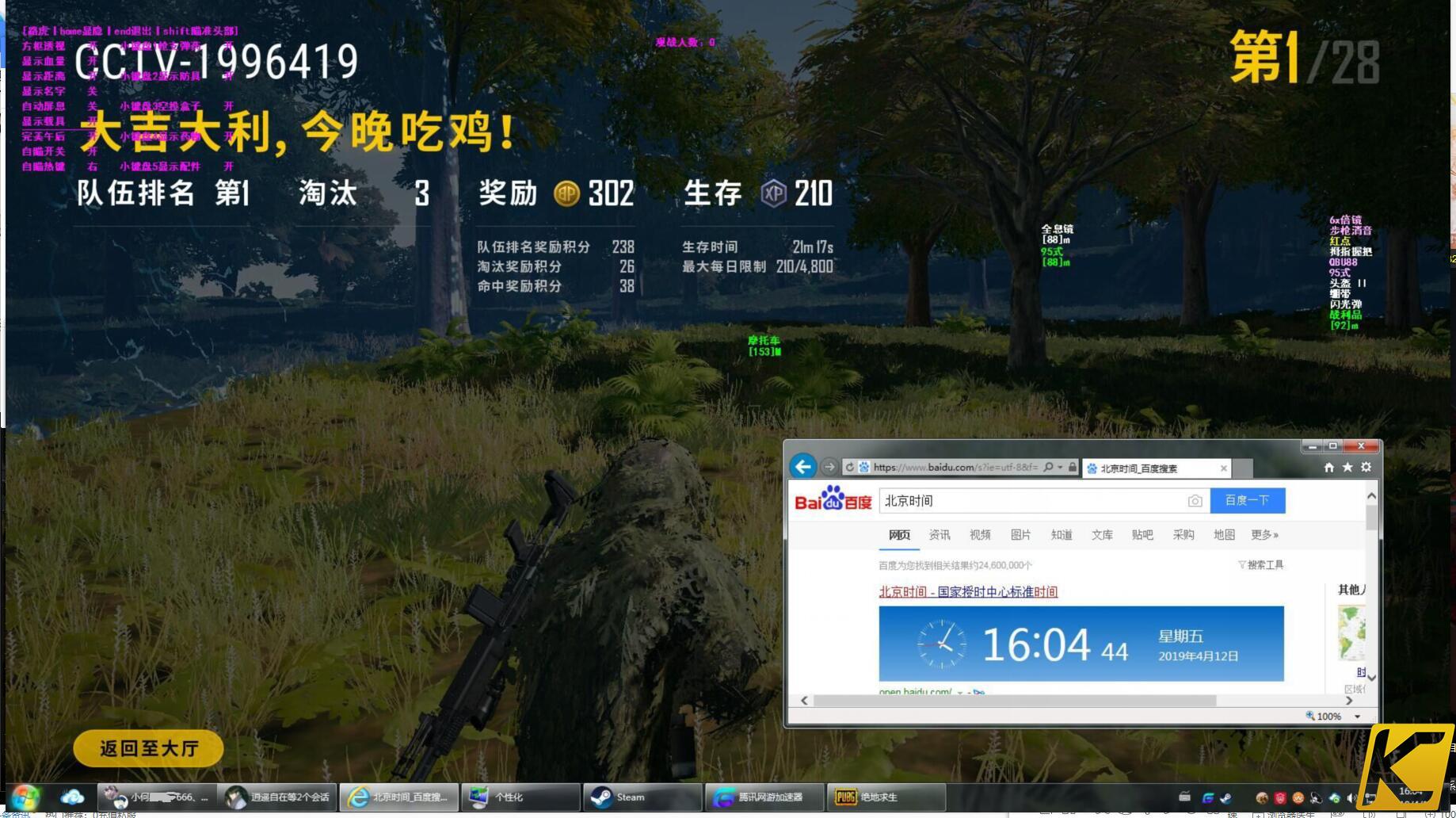Open the 文库 tab
The width and height of the screenshot is (1456, 818).
coord(1102,535)
